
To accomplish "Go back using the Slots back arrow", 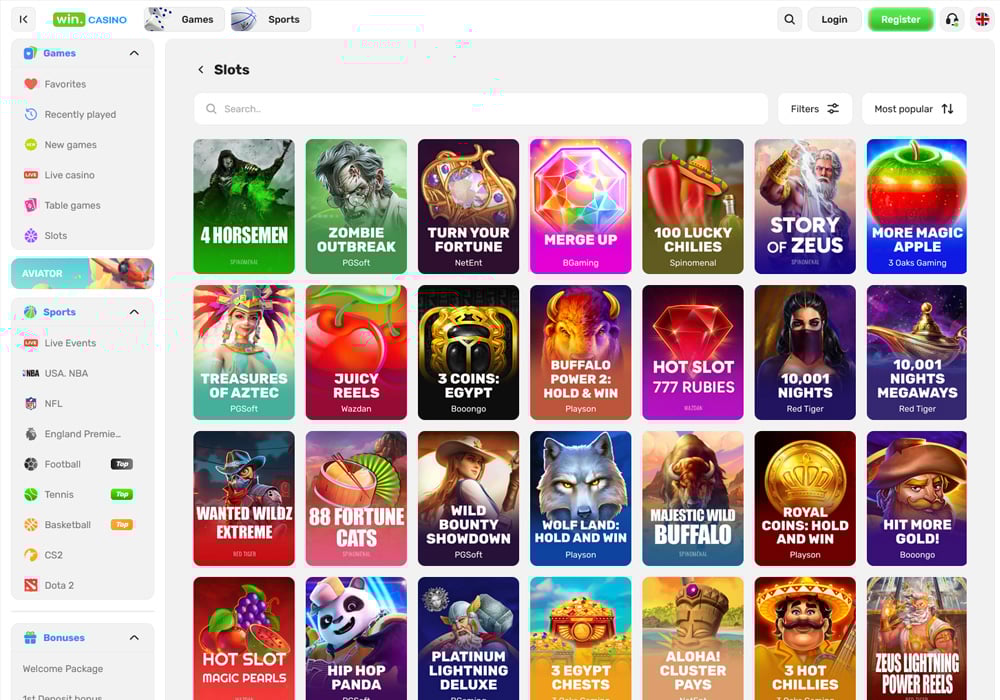I will pos(201,70).
